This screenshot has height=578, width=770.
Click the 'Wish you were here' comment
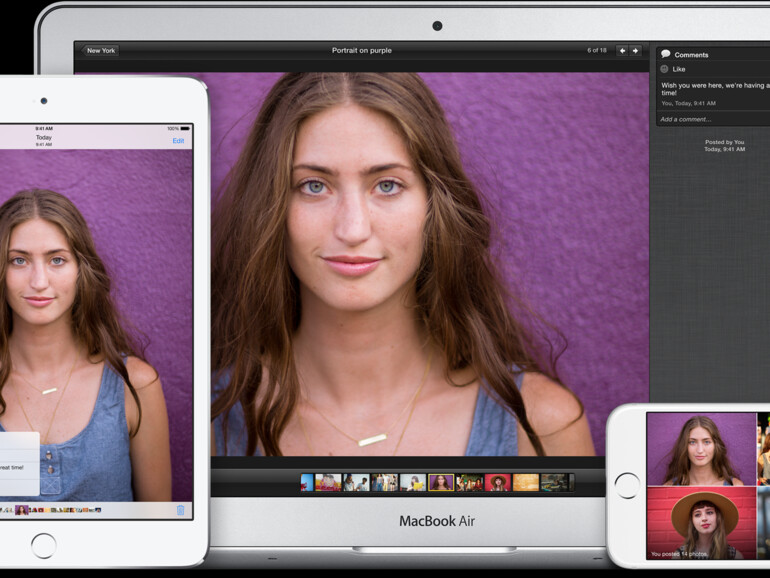click(x=715, y=89)
